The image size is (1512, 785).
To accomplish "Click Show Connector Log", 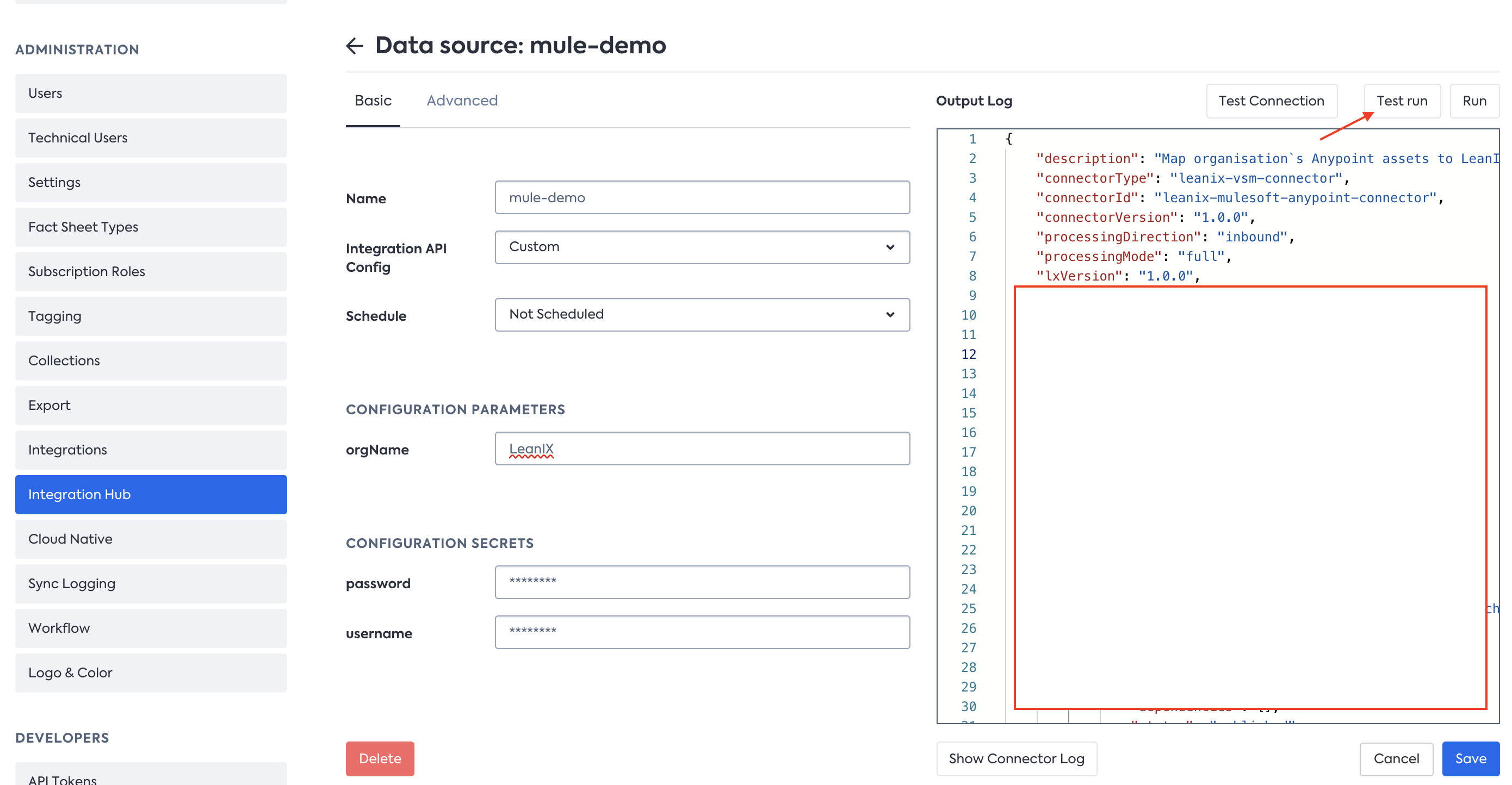I will (x=1016, y=758).
